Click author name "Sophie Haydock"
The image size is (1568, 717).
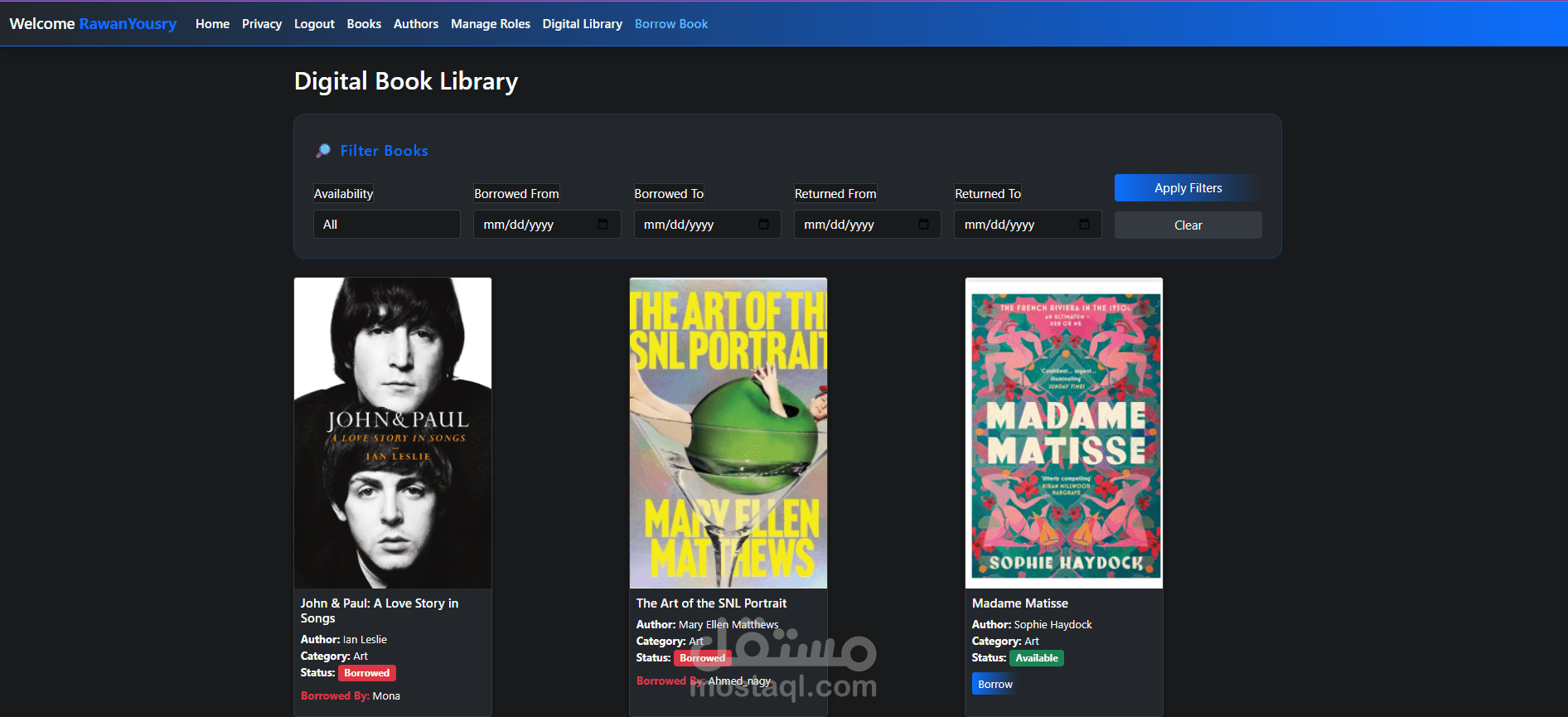pos(1053,624)
